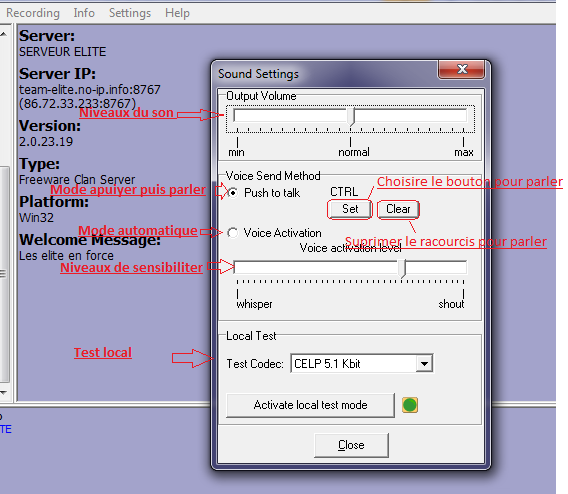This screenshot has height=494, width=568.
Task: Select the Voice Activation radio button
Action: coord(233,233)
